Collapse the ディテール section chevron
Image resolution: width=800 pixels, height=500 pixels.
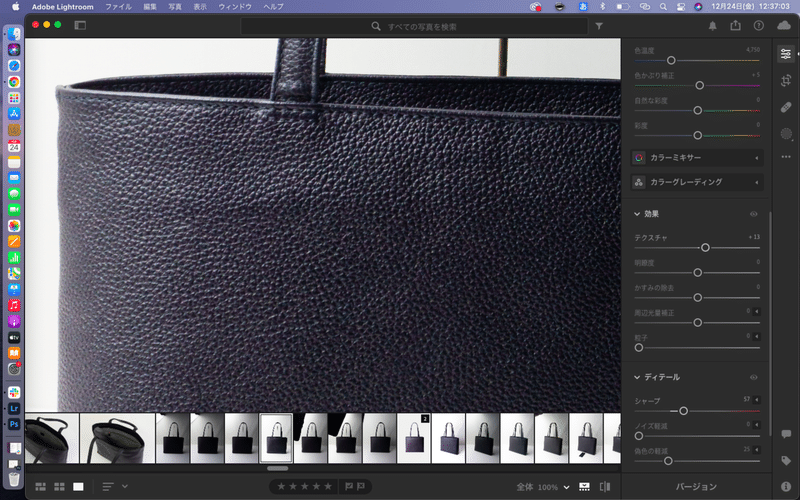tap(637, 377)
